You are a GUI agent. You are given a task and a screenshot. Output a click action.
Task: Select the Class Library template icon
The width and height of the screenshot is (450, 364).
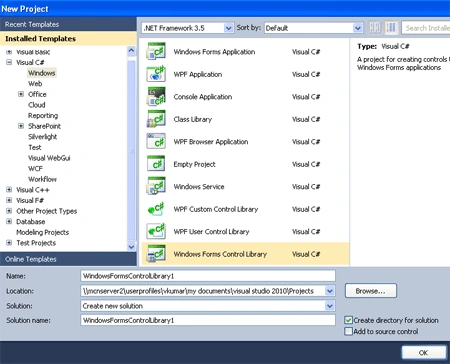[156, 119]
